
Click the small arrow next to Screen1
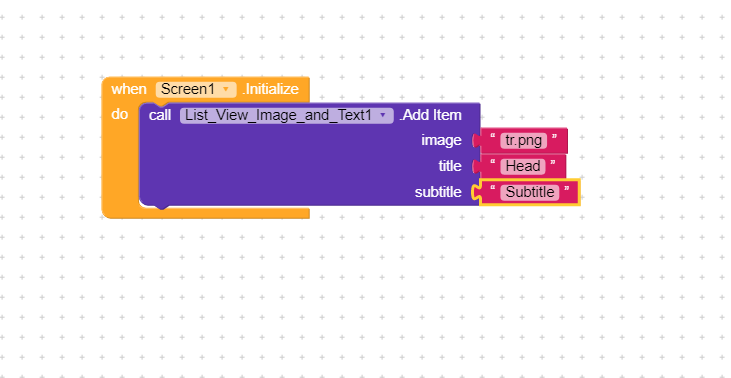(226, 89)
